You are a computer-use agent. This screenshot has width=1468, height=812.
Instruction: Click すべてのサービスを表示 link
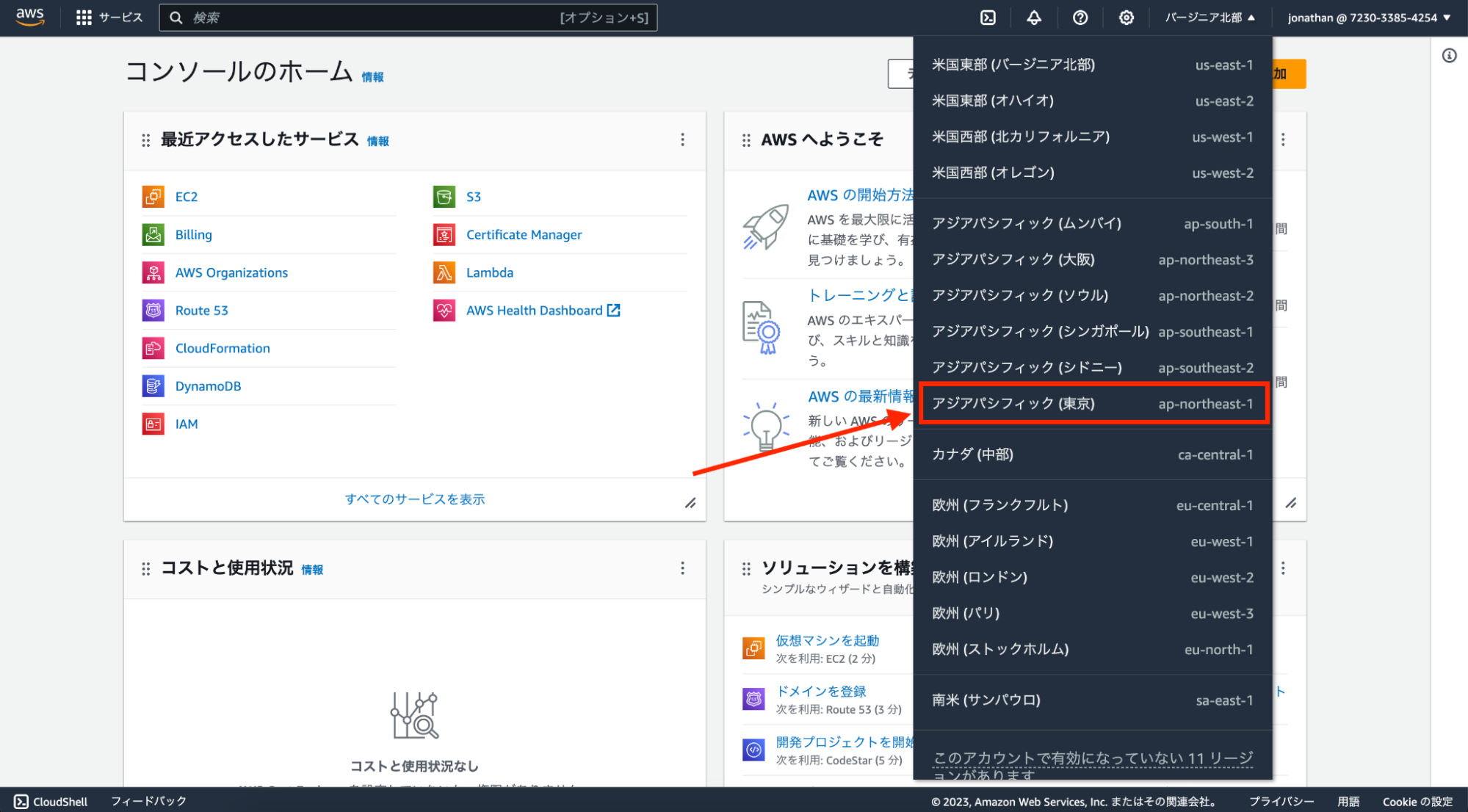tap(415, 499)
